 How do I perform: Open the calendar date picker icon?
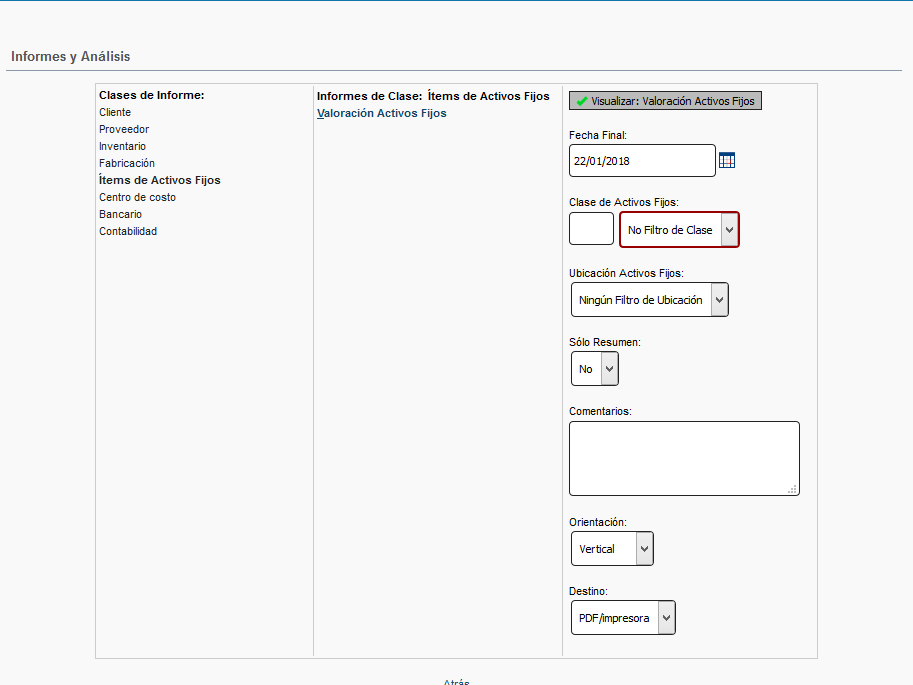727,161
